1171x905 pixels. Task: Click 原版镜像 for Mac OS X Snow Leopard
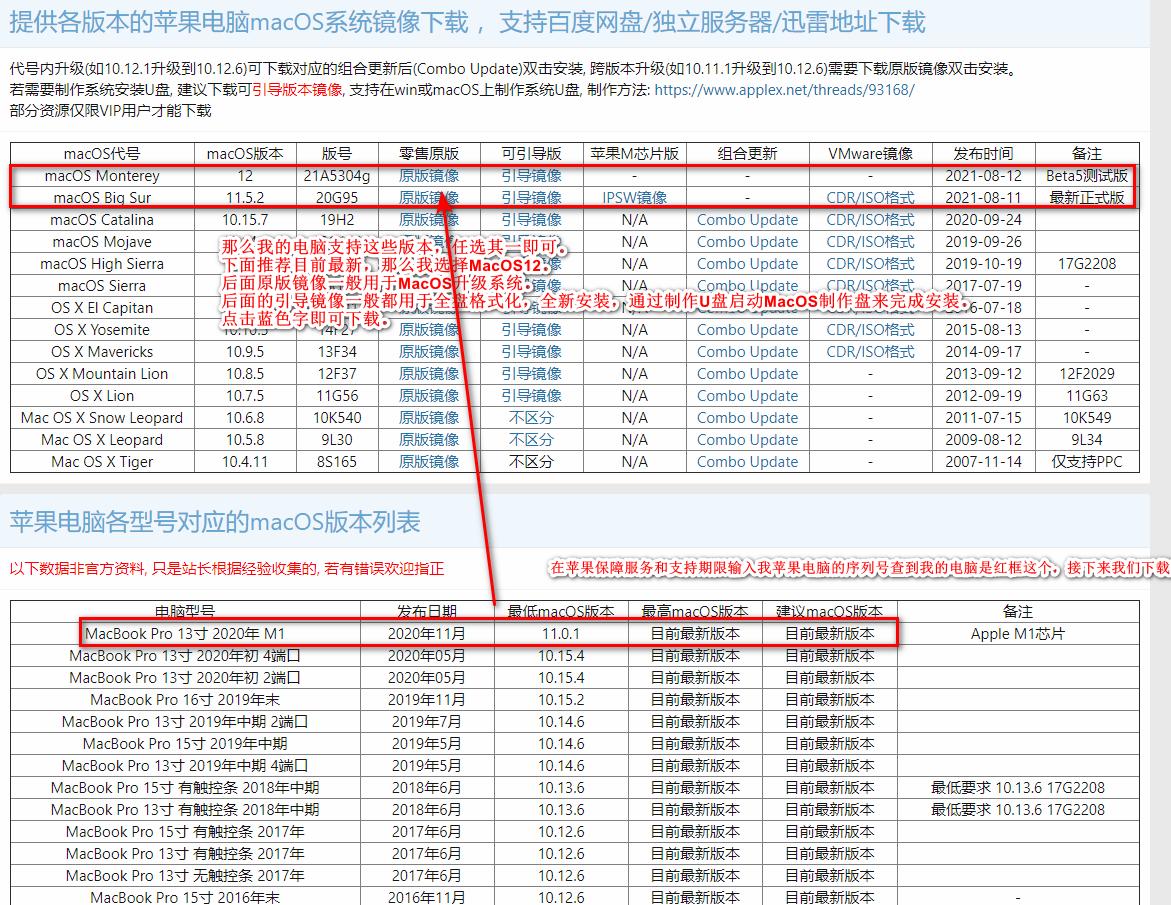click(x=428, y=417)
